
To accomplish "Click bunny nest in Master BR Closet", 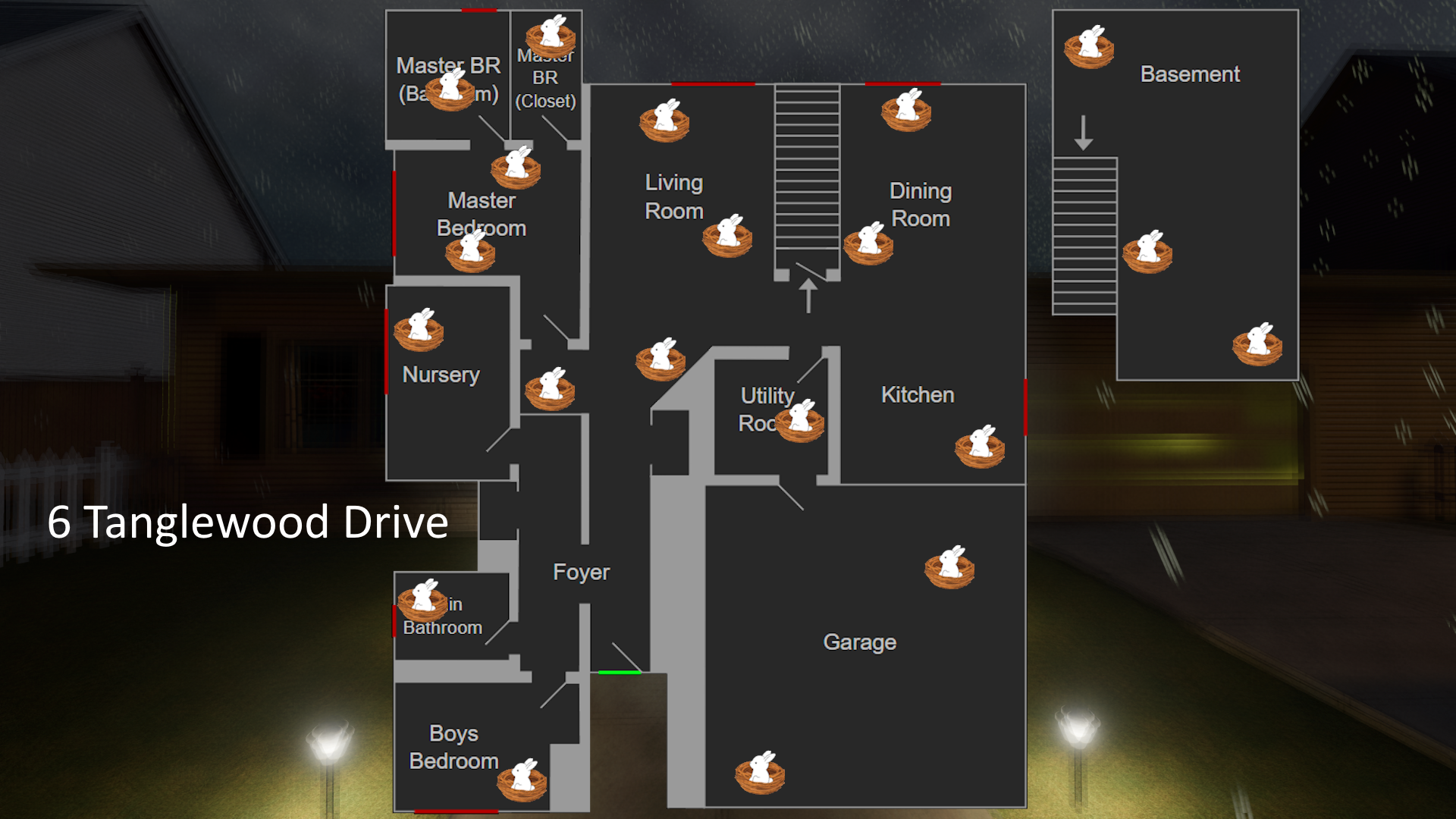I will click(x=551, y=36).
